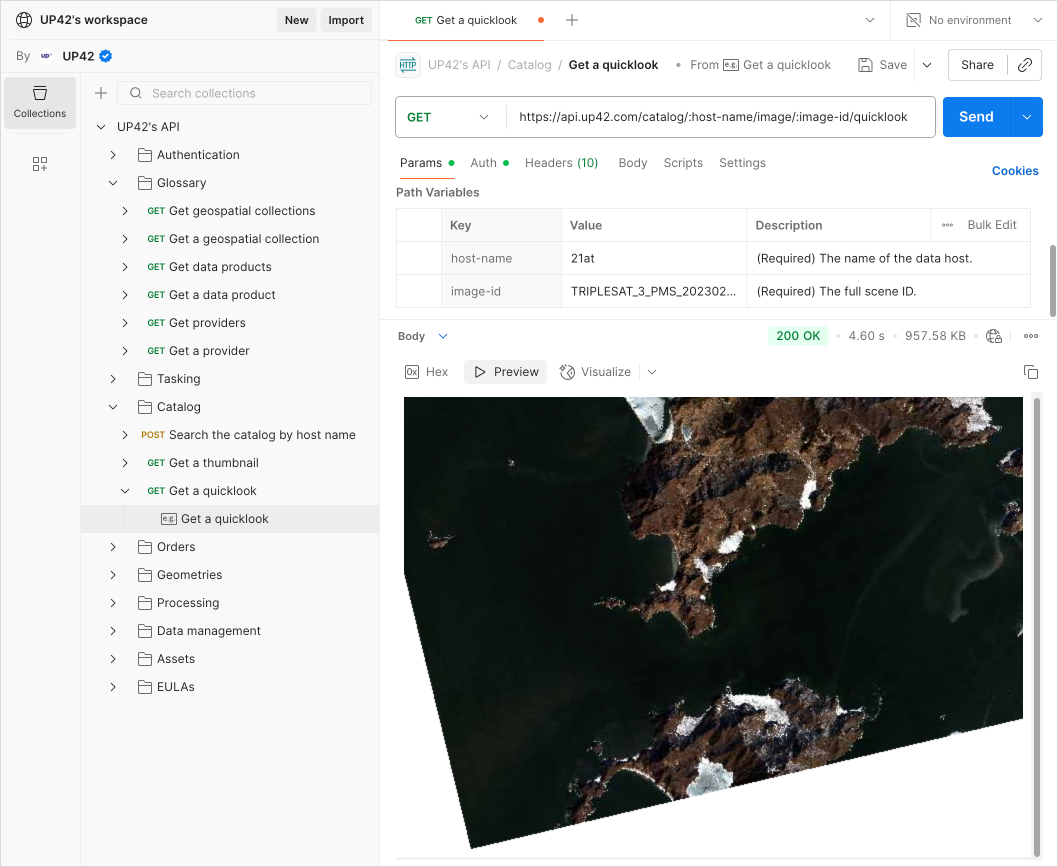Viewport: 1058px width, 867px height.
Task: Open the tabs list dropdown chevron
Action: pos(870,20)
